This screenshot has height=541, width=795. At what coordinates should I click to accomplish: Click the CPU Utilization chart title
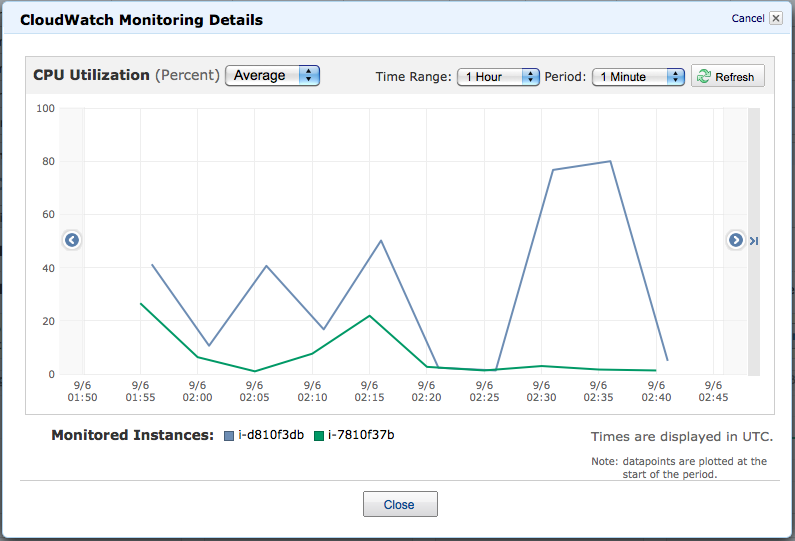pyautogui.click(x=91, y=75)
